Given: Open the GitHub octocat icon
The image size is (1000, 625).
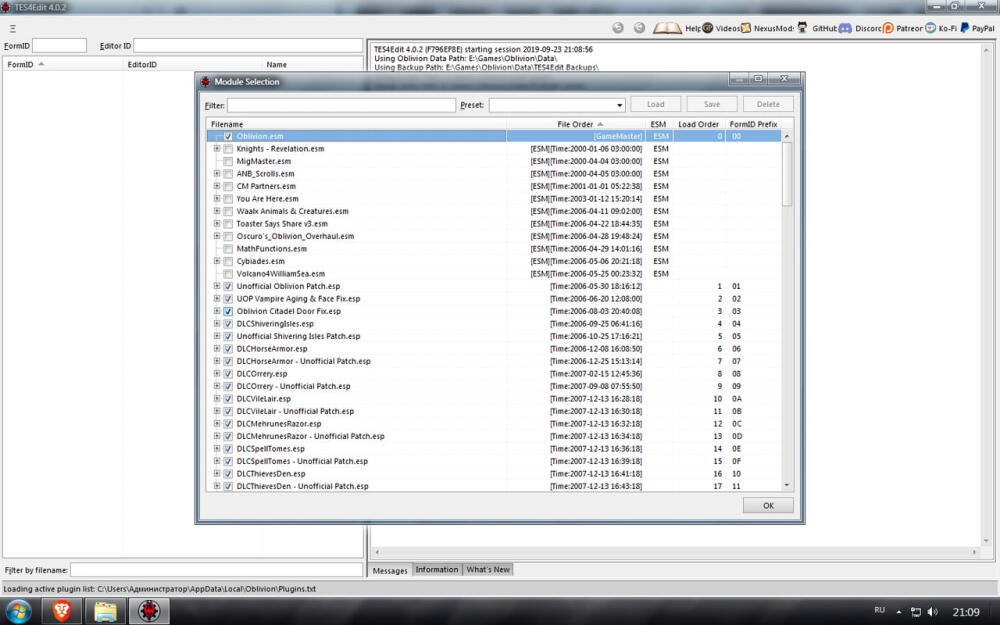Looking at the screenshot, I should coord(802,28).
